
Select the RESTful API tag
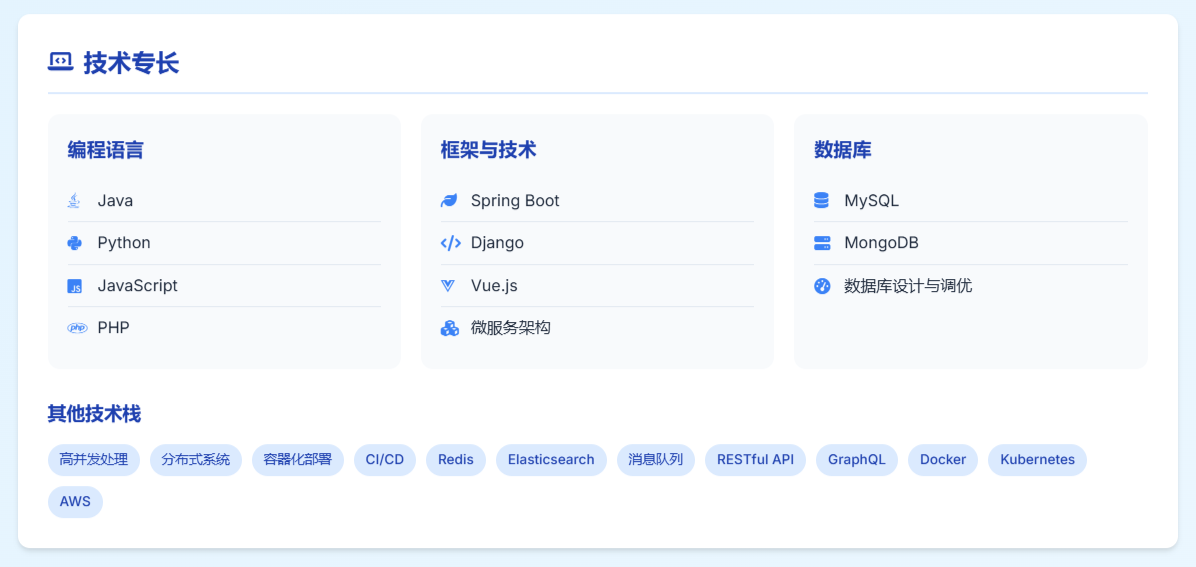[755, 460]
